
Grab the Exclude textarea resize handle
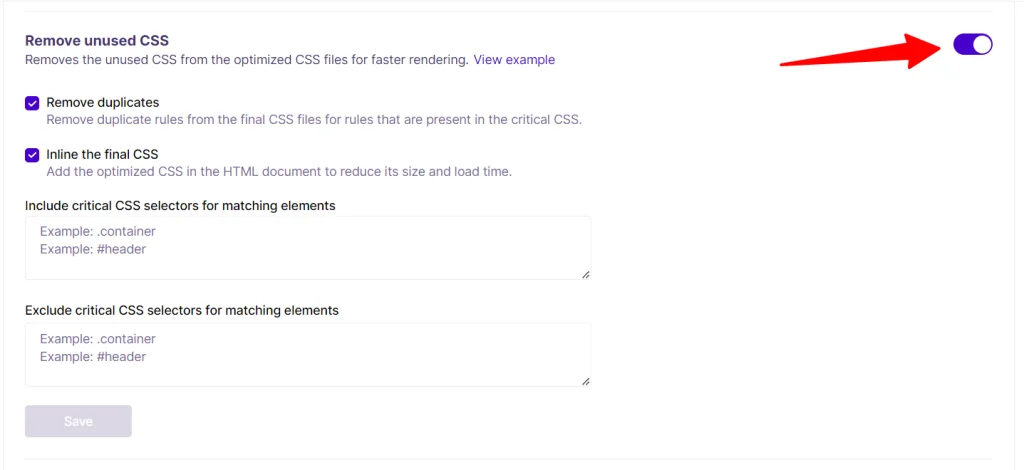[585, 380]
